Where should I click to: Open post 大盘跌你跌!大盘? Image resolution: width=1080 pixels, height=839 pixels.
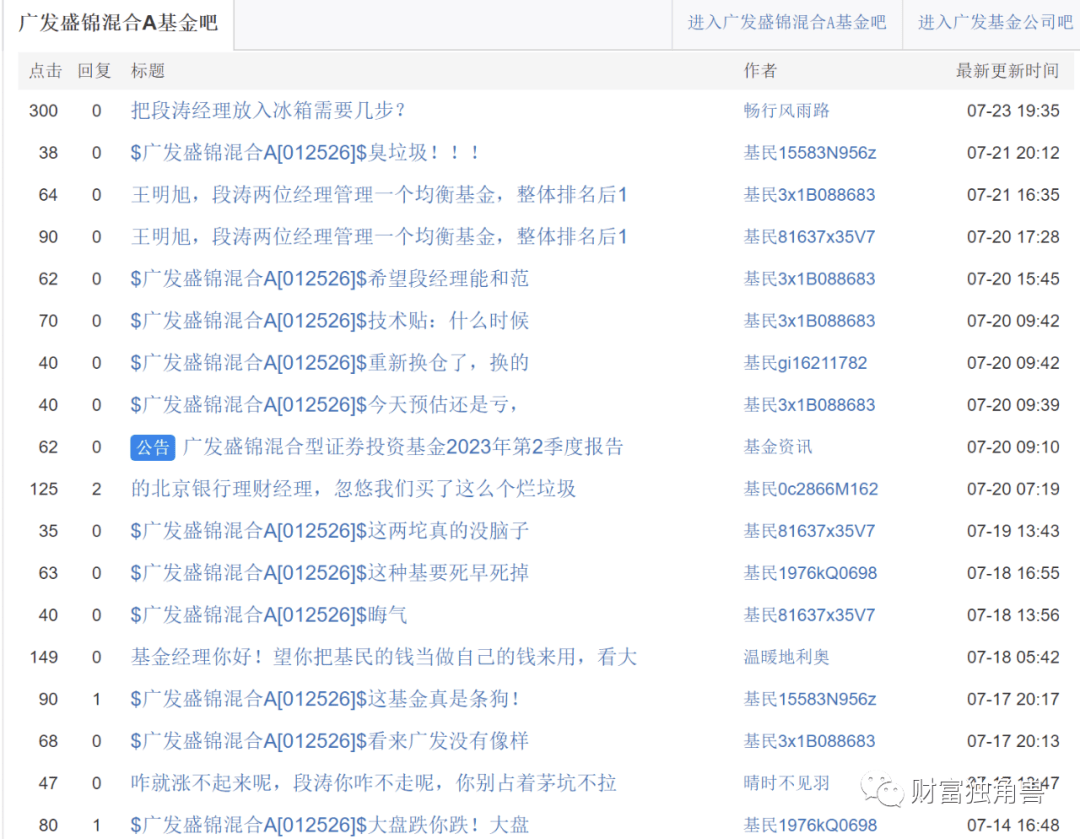330,825
